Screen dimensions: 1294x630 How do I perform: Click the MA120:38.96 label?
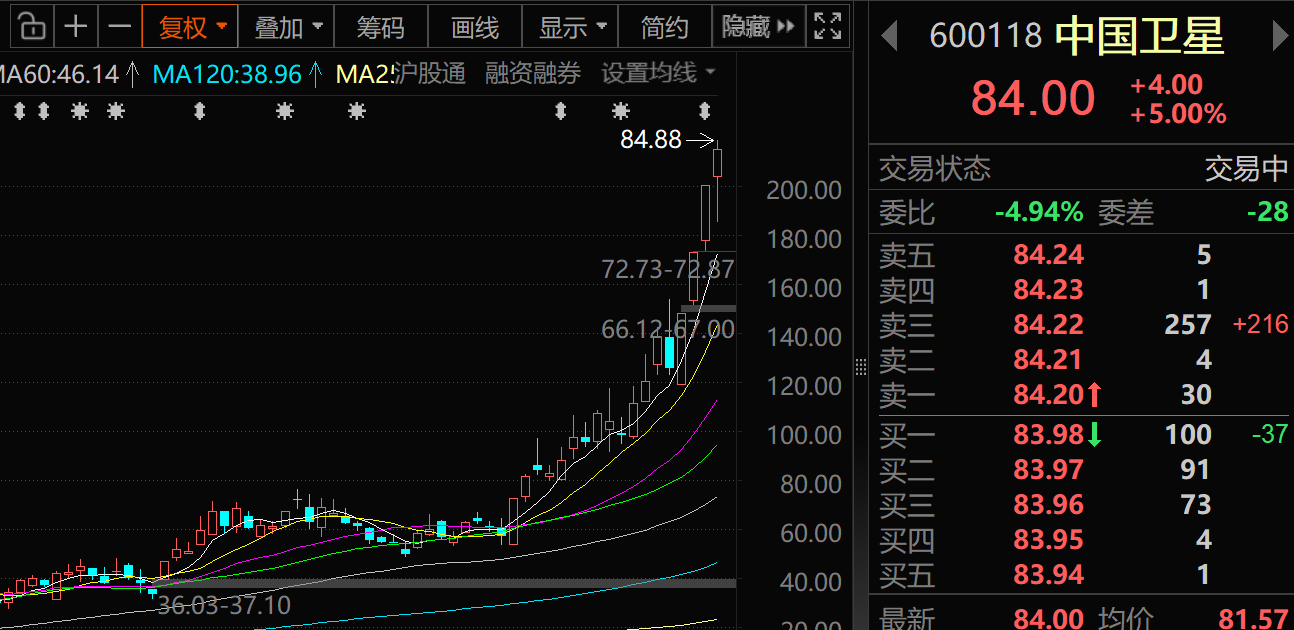[x=227, y=74]
